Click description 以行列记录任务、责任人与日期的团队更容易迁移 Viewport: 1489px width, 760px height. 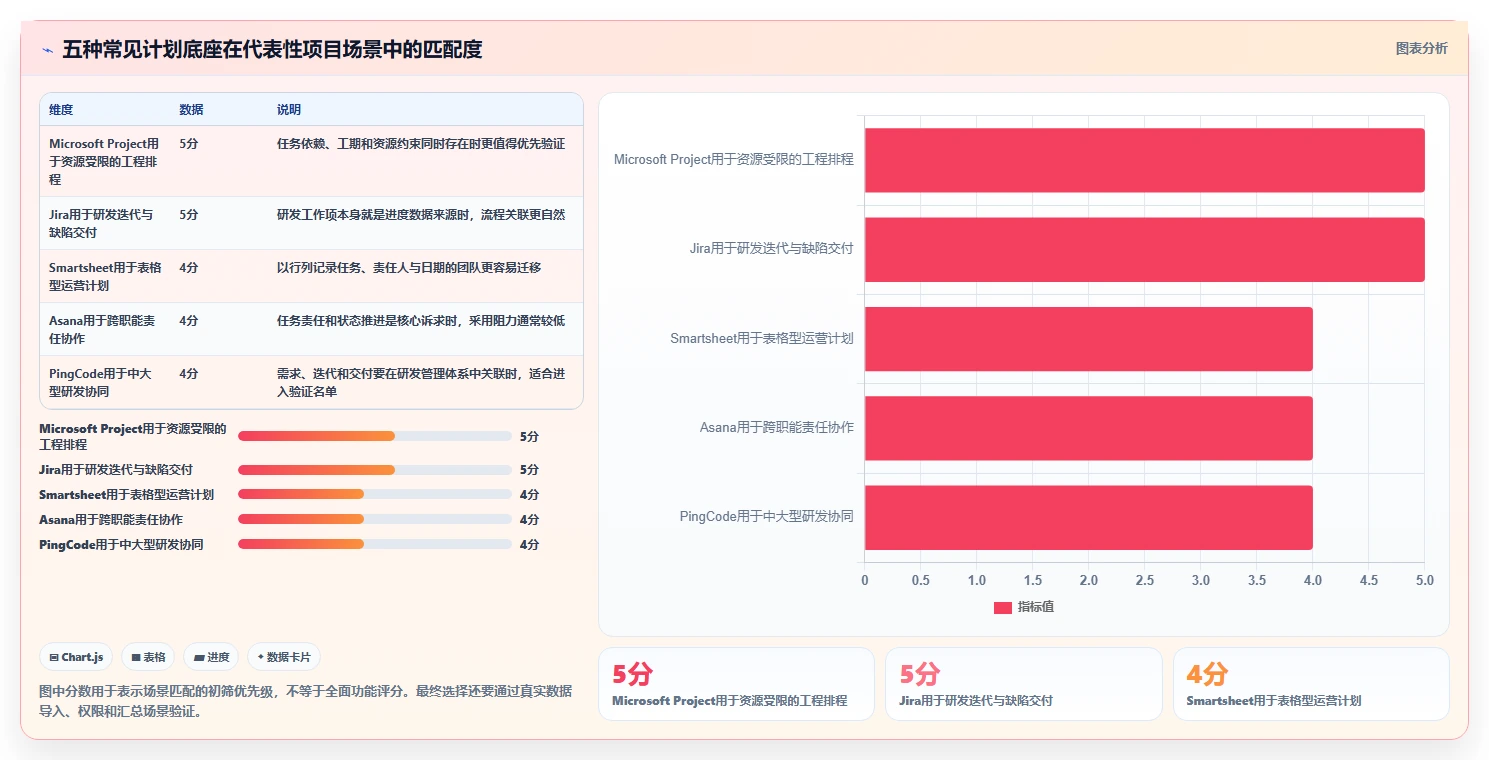(x=409, y=268)
